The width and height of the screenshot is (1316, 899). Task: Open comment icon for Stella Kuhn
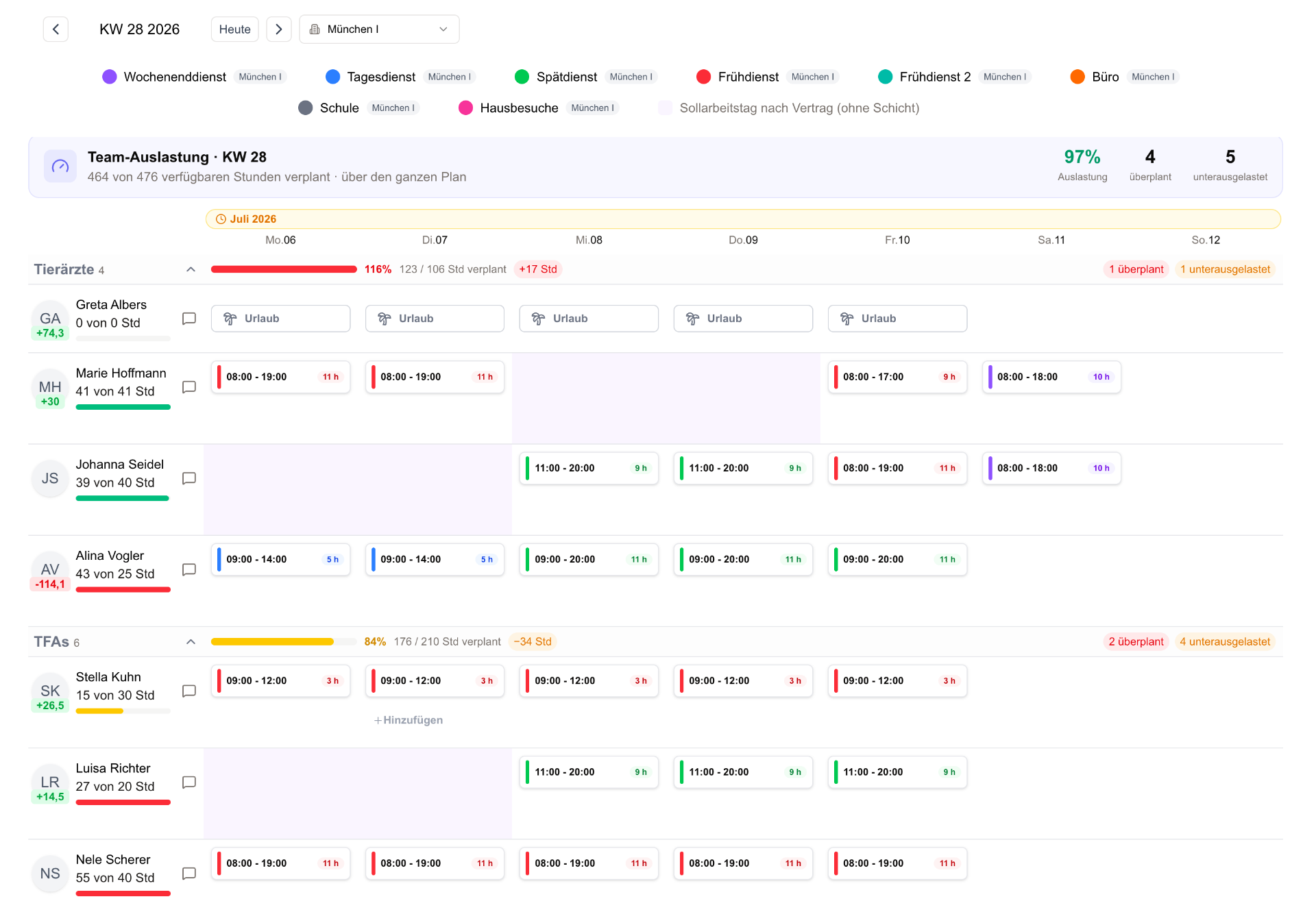click(x=189, y=691)
